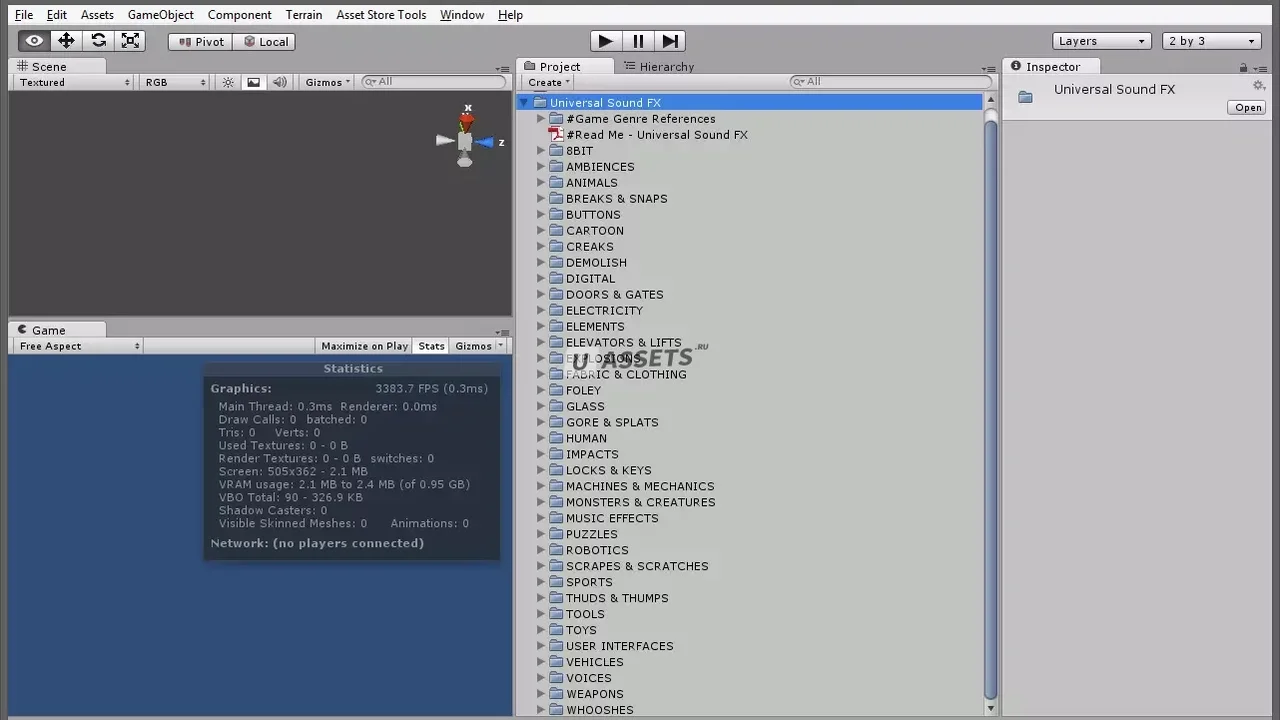Open the Scene panel options menu icon
The width and height of the screenshot is (1280, 720).
pos(502,69)
